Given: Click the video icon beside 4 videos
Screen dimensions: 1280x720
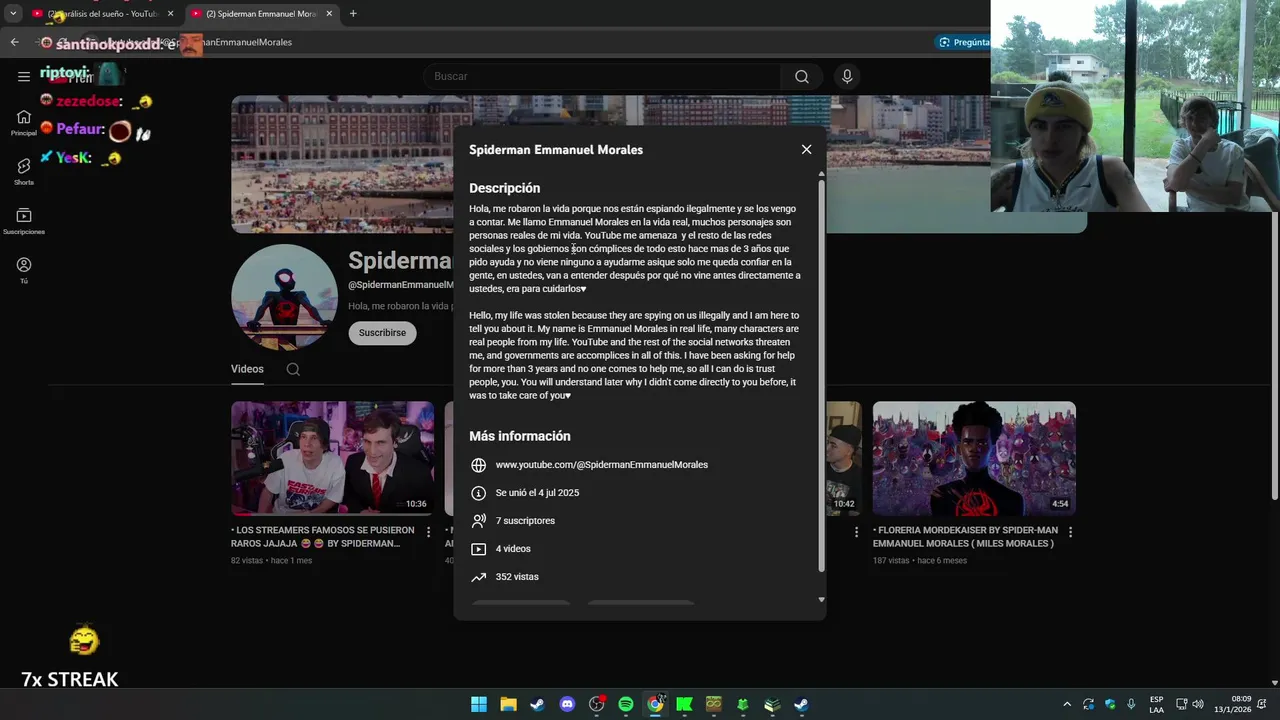Looking at the screenshot, I should [479, 549].
